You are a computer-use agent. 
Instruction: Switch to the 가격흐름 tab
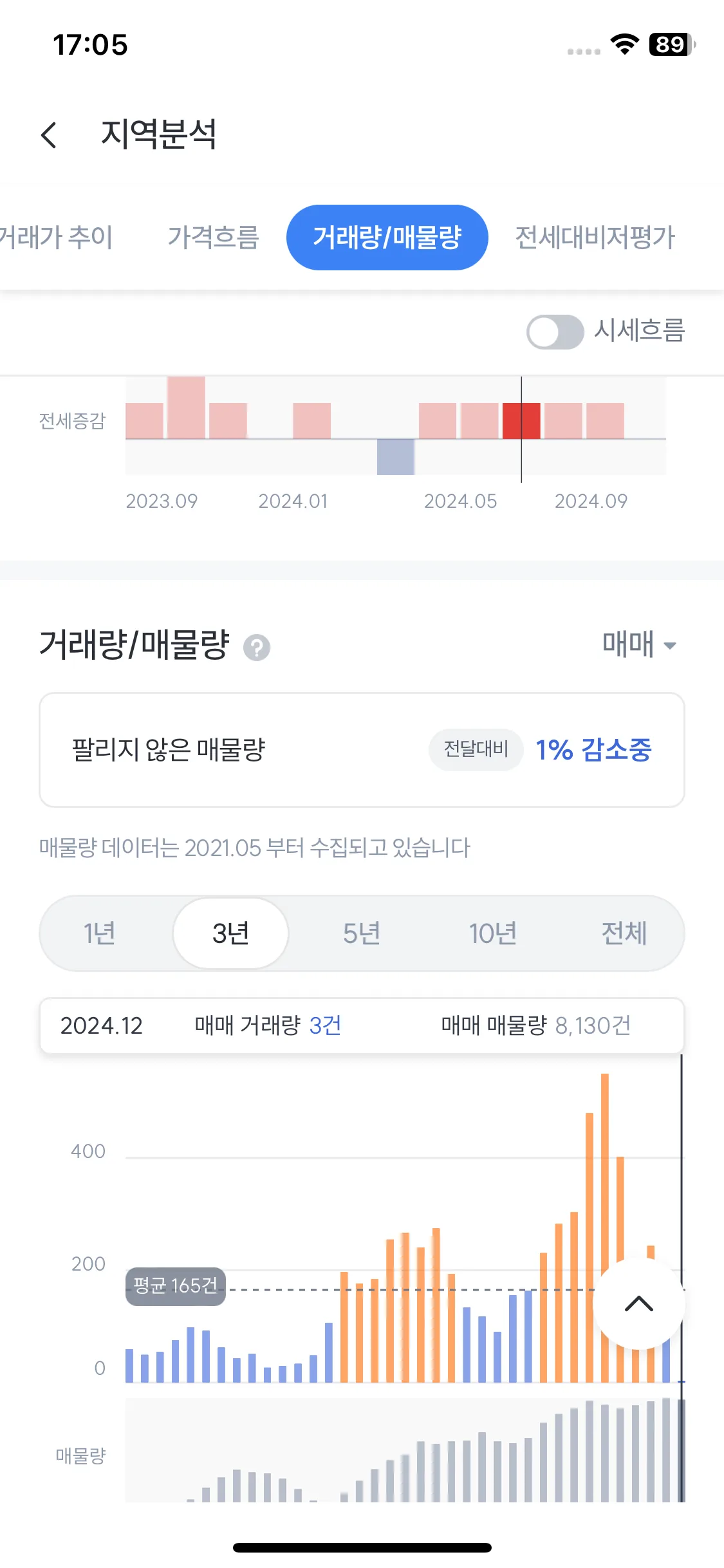213,237
